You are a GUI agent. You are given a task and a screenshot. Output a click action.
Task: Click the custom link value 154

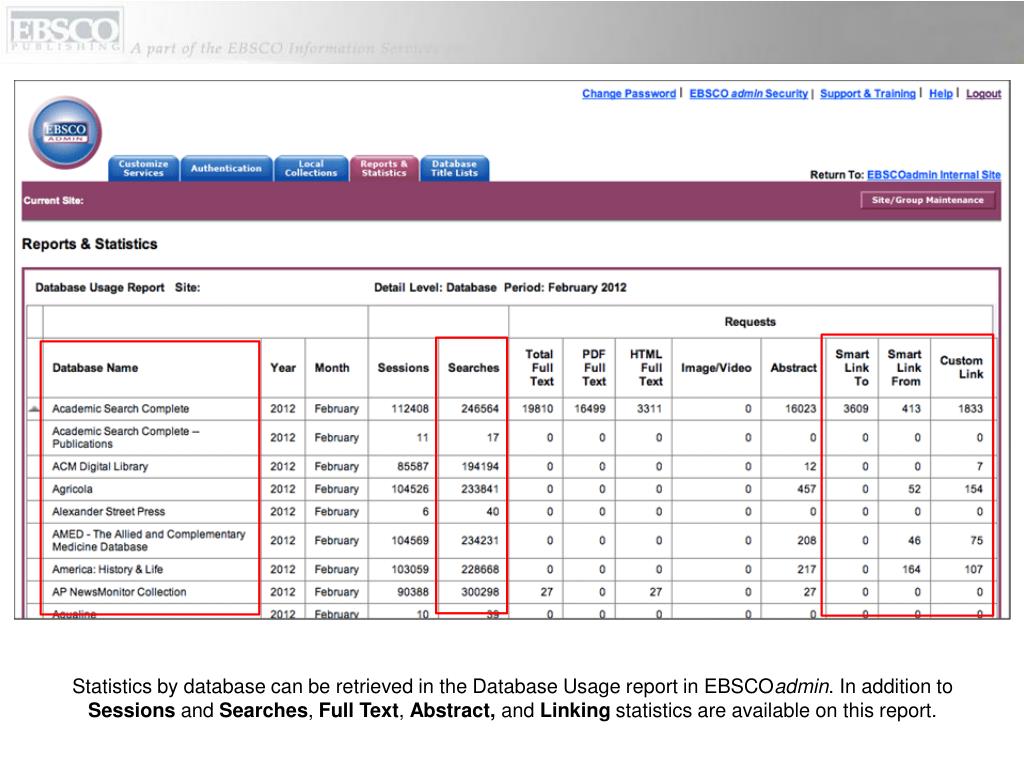tap(974, 489)
